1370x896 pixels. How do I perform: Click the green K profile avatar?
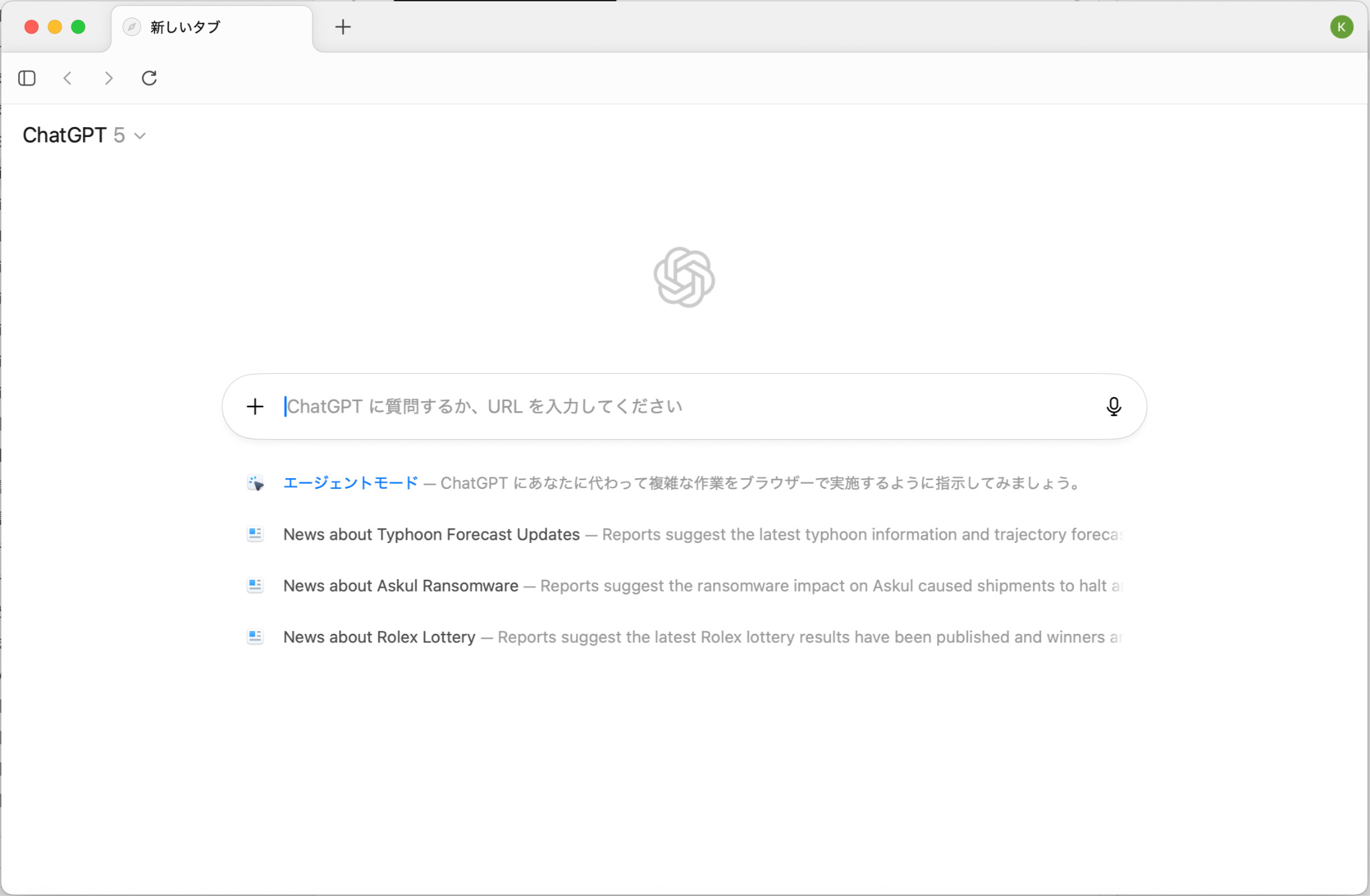click(x=1341, y=27)
